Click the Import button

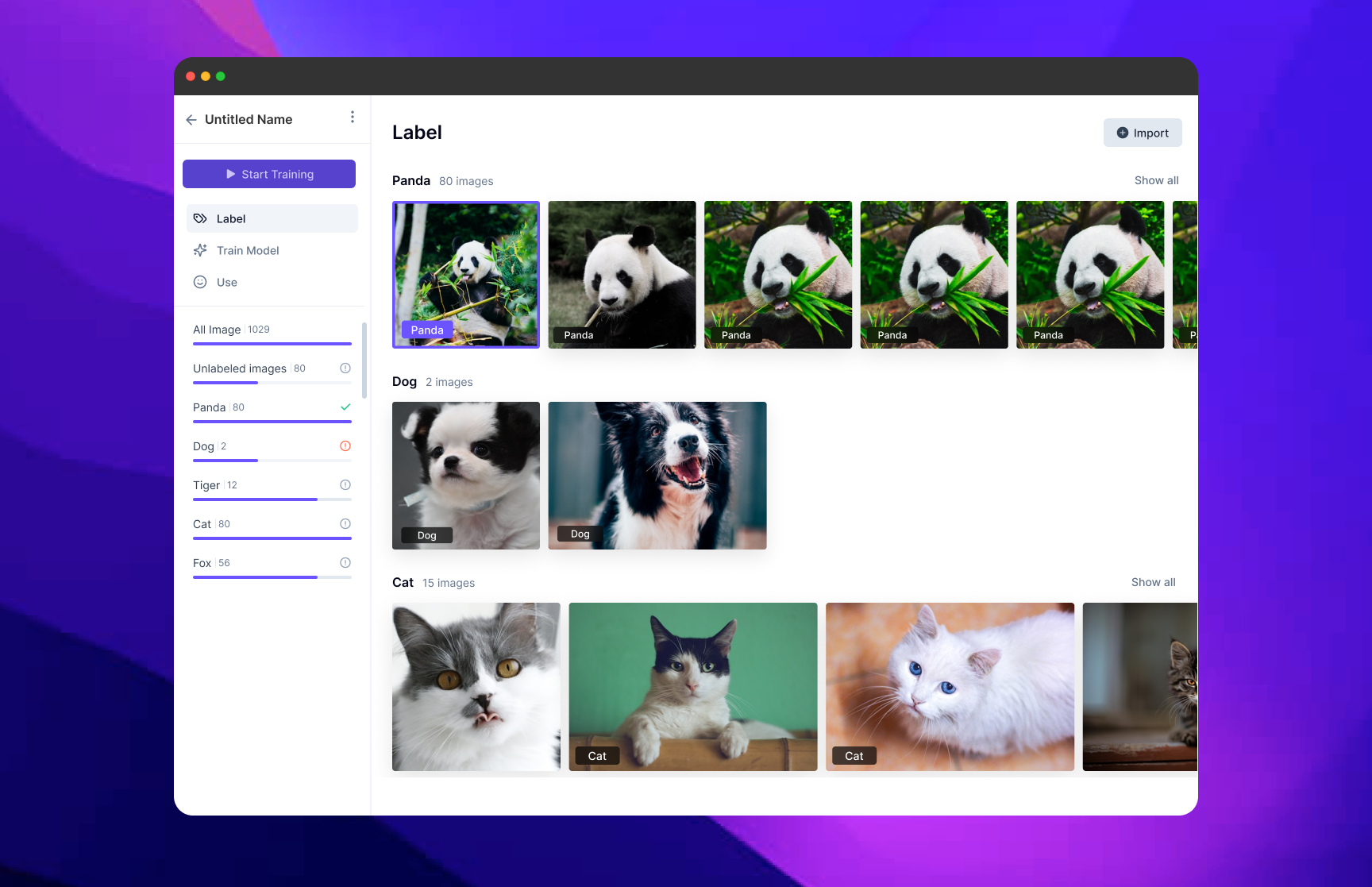tap(1143, 133)
